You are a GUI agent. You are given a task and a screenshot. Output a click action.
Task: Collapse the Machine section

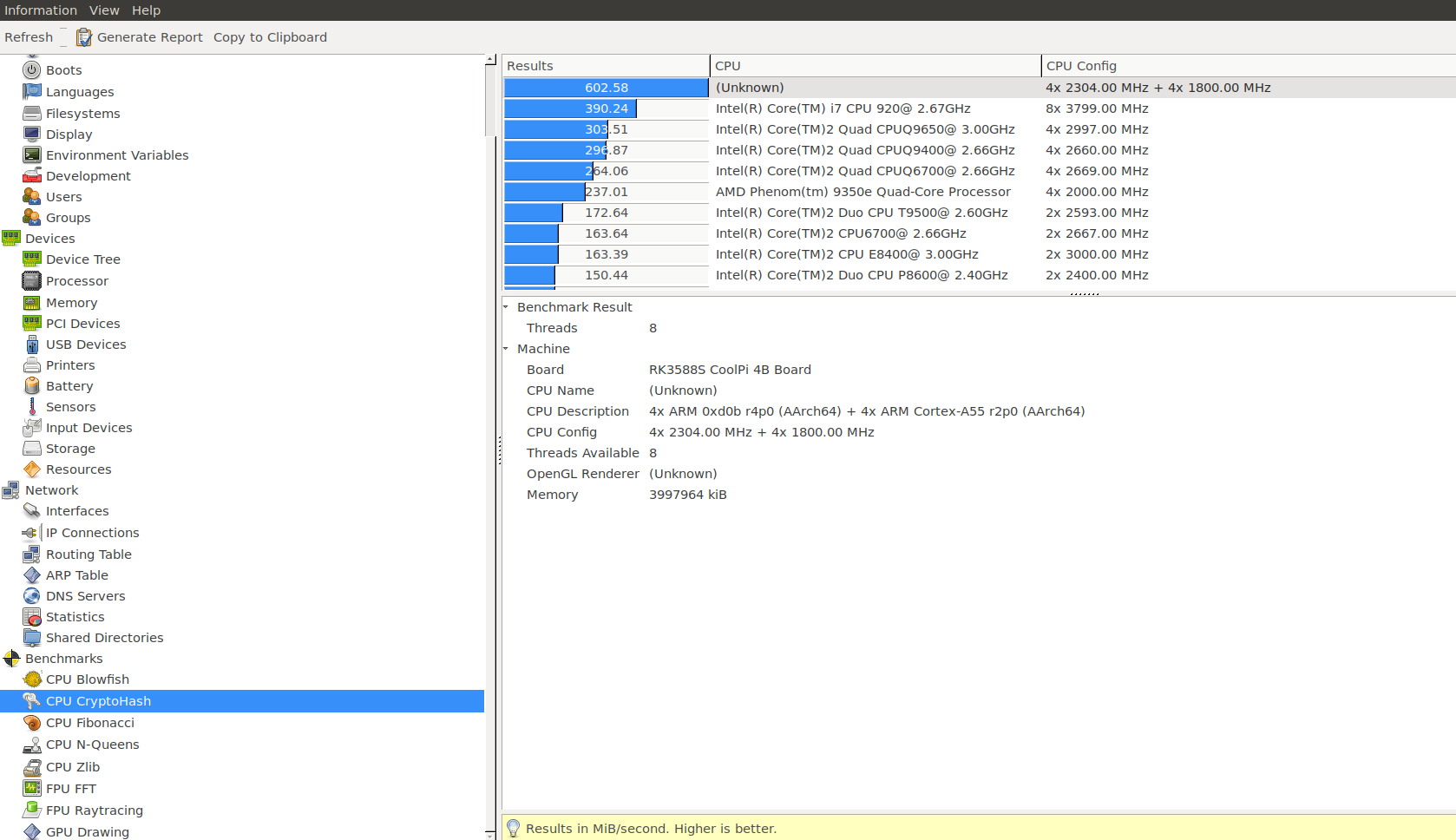point(506,349)
